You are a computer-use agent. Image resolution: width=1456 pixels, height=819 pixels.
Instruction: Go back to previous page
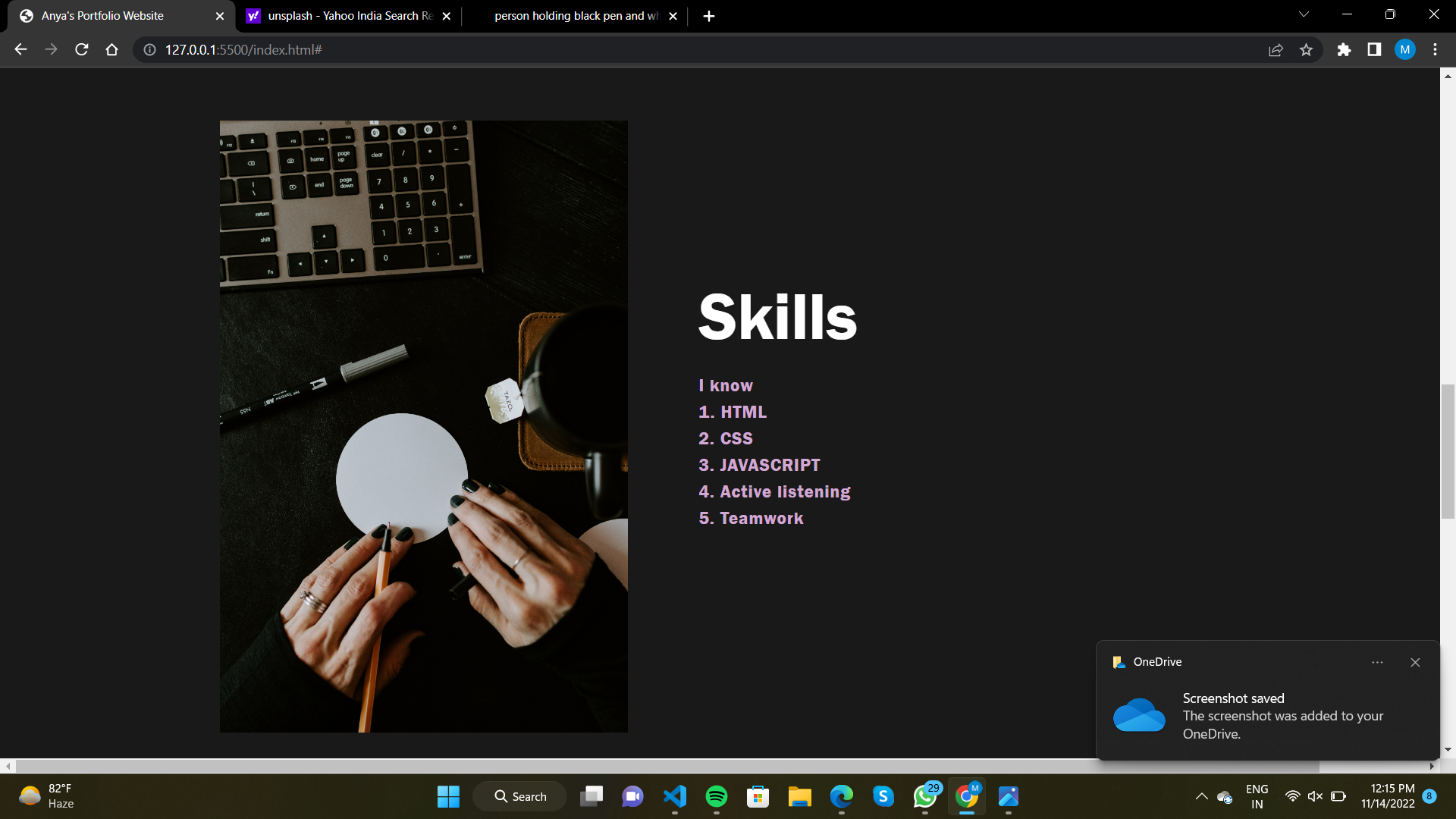pos(20,49)
